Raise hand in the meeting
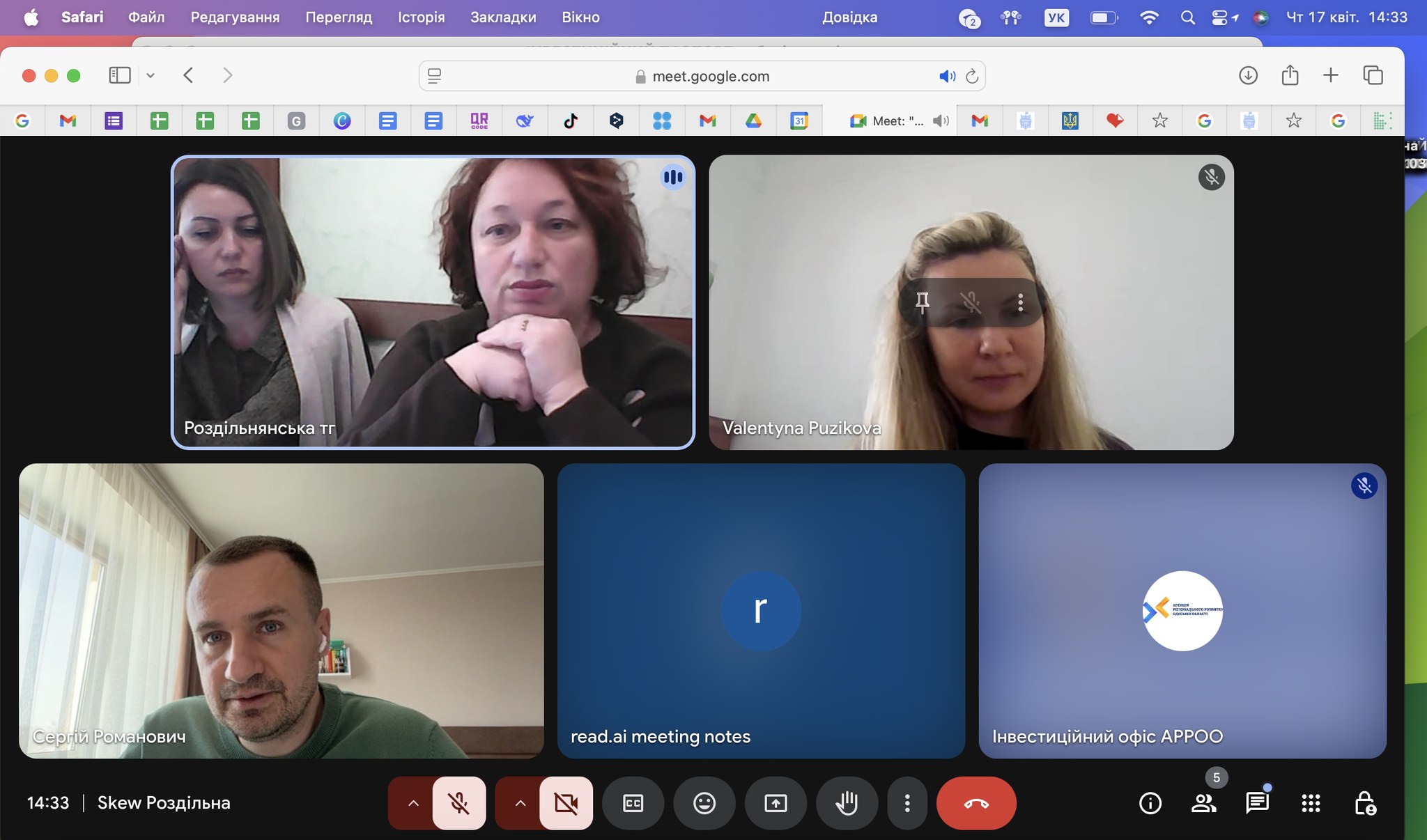The height and width of the screenshot is (840, 1427). pyautogui.click(x=847, y=803)
